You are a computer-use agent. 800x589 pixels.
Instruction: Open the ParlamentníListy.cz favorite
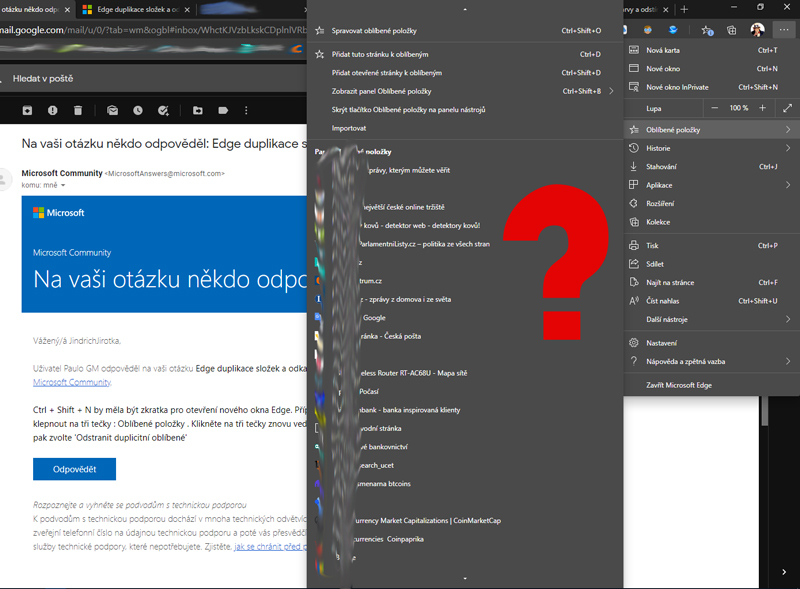pos(464,244)
